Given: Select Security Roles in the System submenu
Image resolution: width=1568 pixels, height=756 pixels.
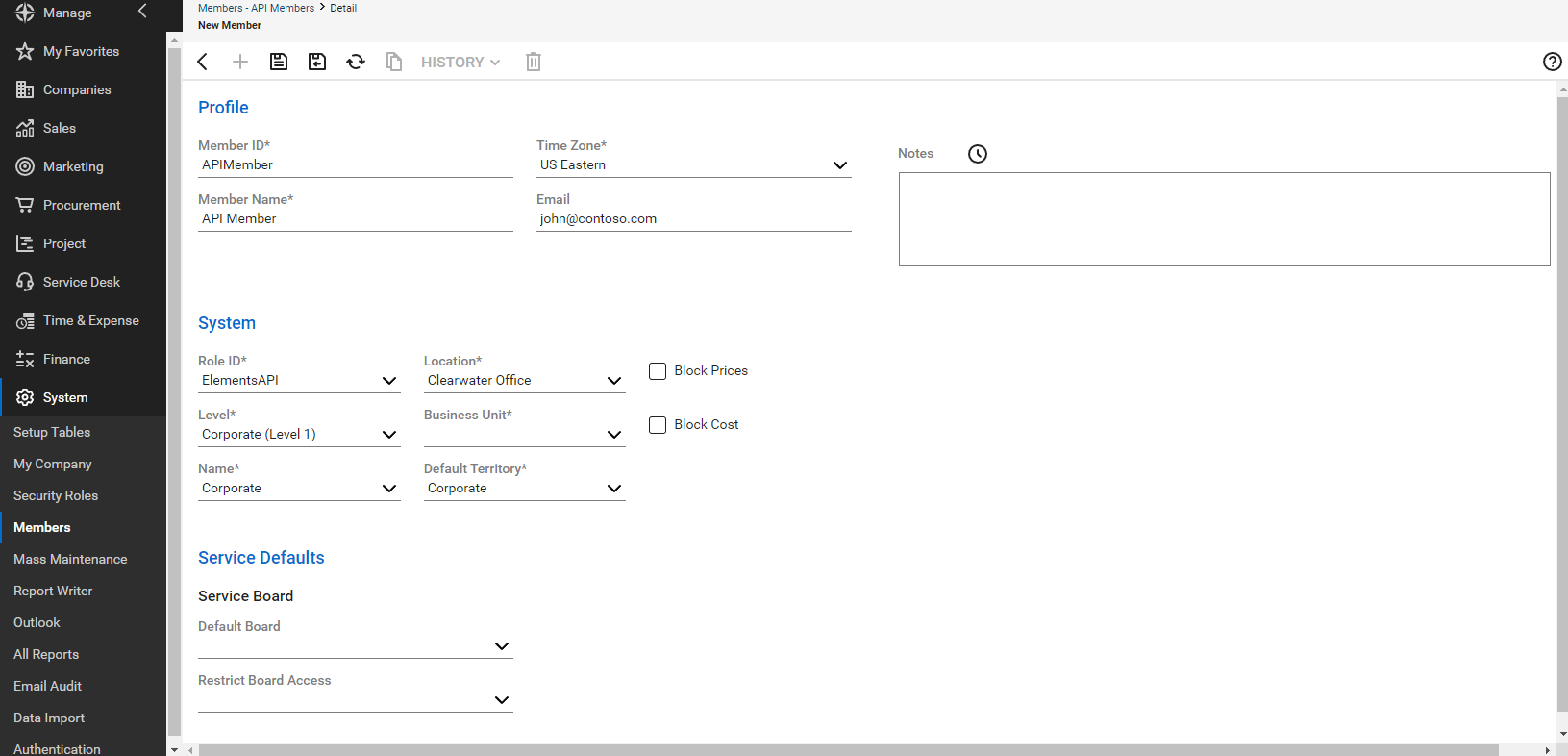Looking at the screenshot, I should [x=56, y=495].
